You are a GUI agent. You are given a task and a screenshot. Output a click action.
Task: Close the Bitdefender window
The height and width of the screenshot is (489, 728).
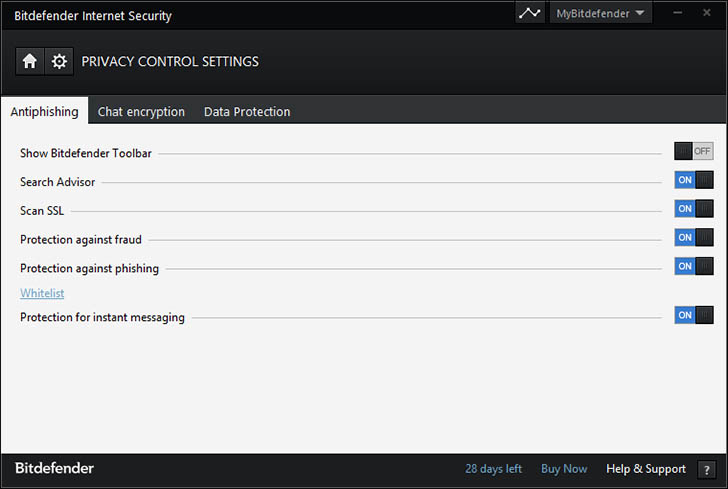point(707,13)
